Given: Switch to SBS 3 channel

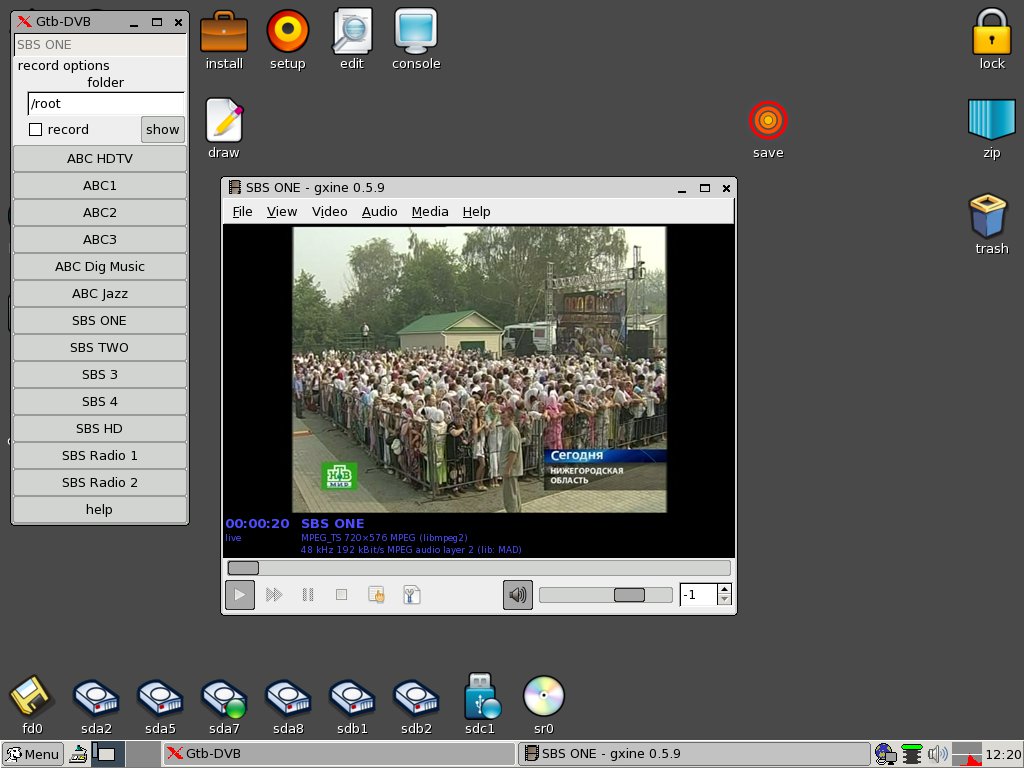Looking at the screenshot, I should (x=100, y=375).
